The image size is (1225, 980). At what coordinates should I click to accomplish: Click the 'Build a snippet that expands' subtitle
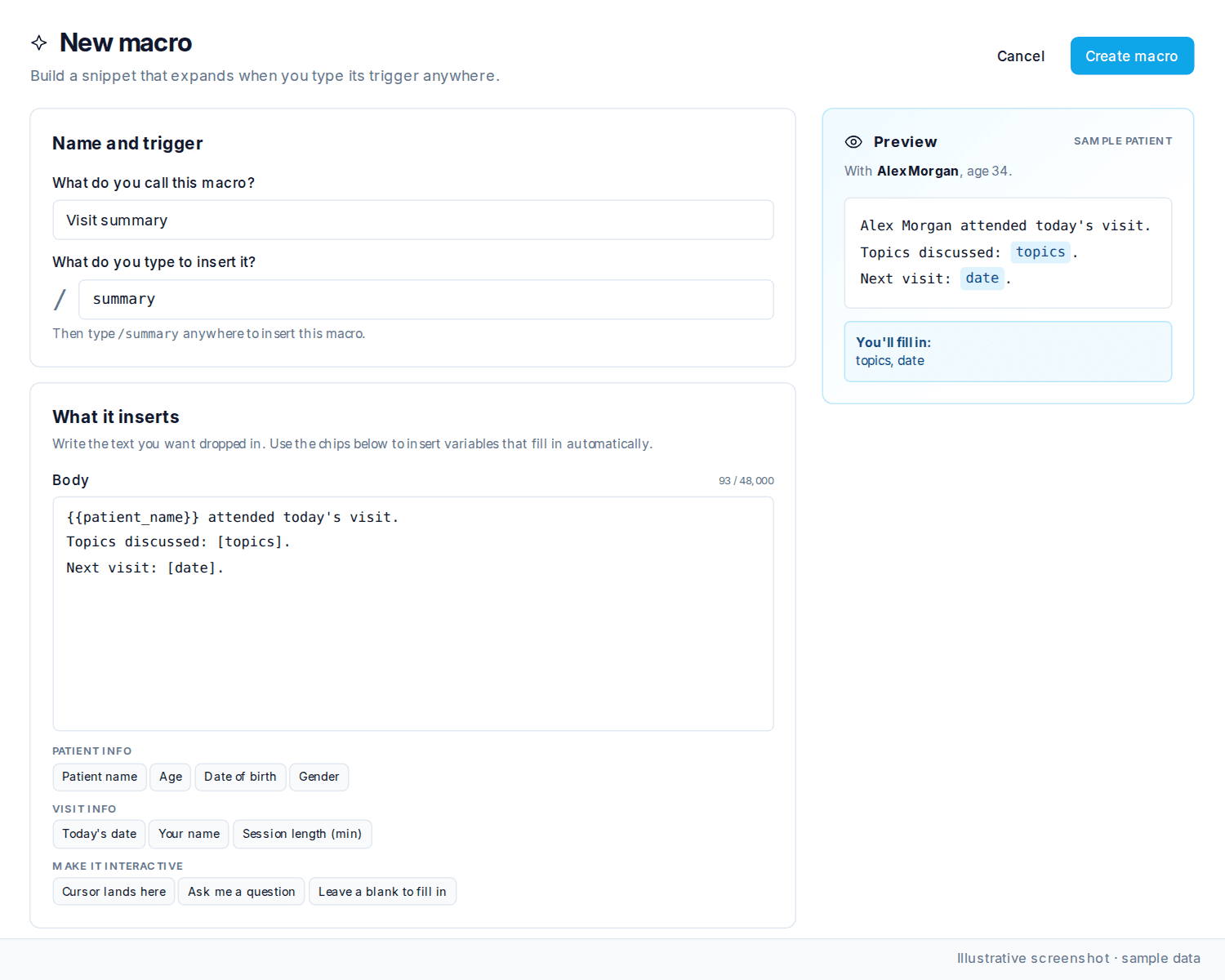[265, 76]
